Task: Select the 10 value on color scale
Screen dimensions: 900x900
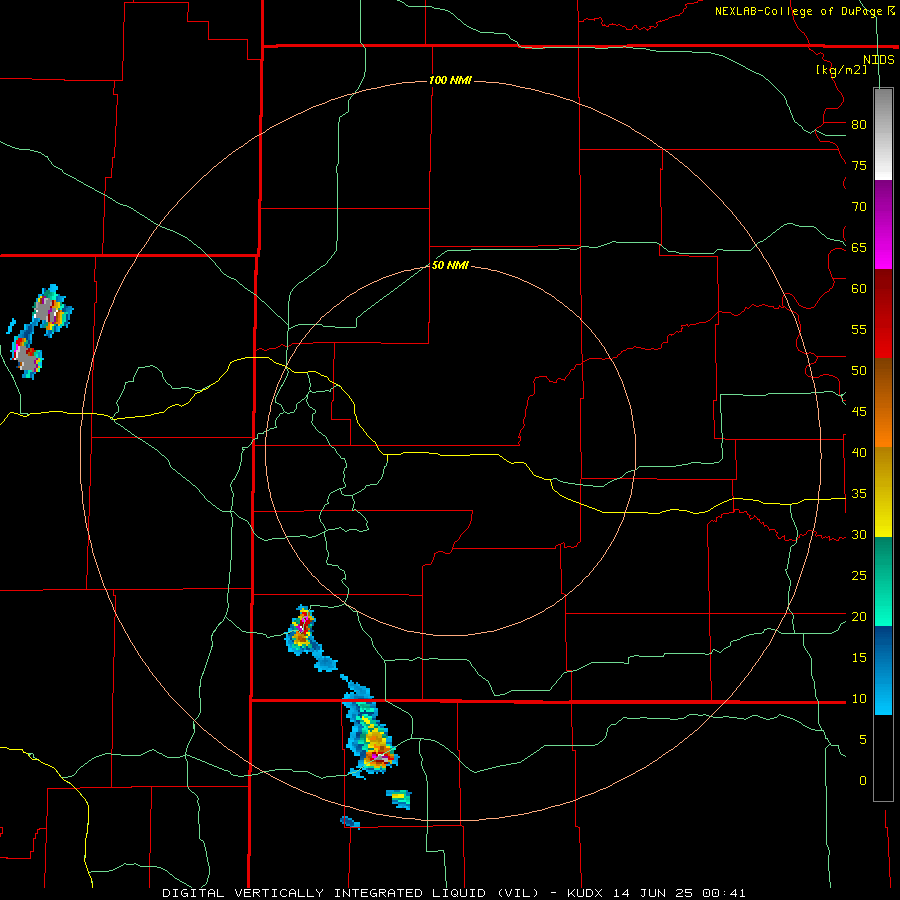Action: coord(859,699)
